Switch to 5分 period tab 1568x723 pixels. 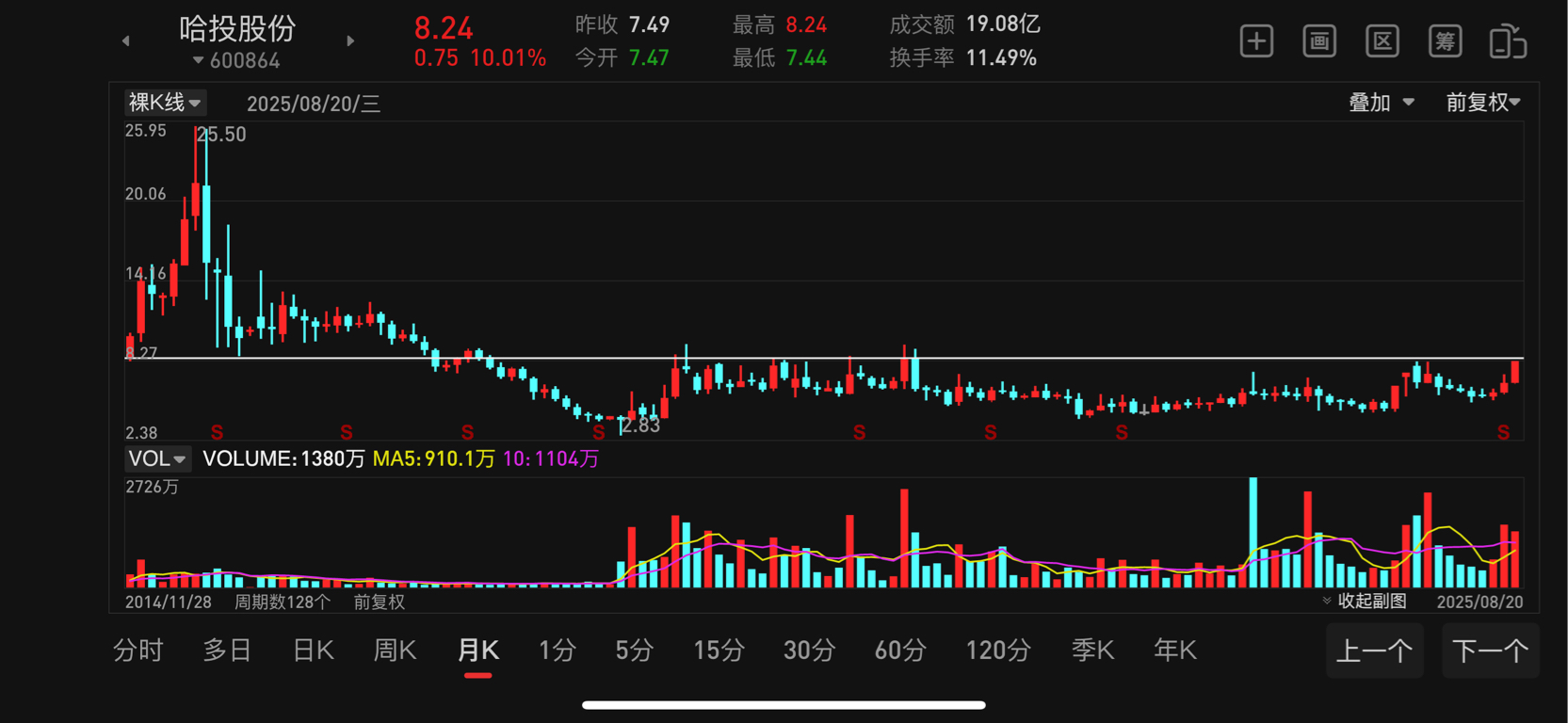pos(635,651)
